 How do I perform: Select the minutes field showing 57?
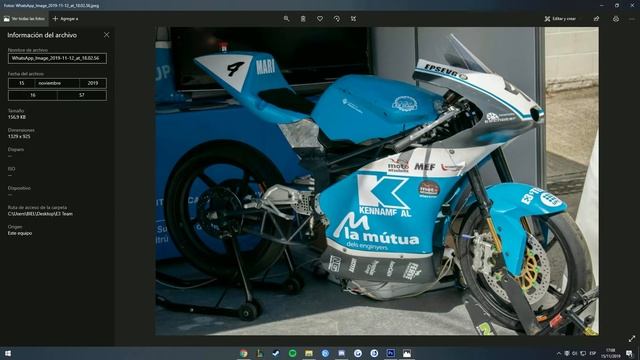(x=82, y=96)
